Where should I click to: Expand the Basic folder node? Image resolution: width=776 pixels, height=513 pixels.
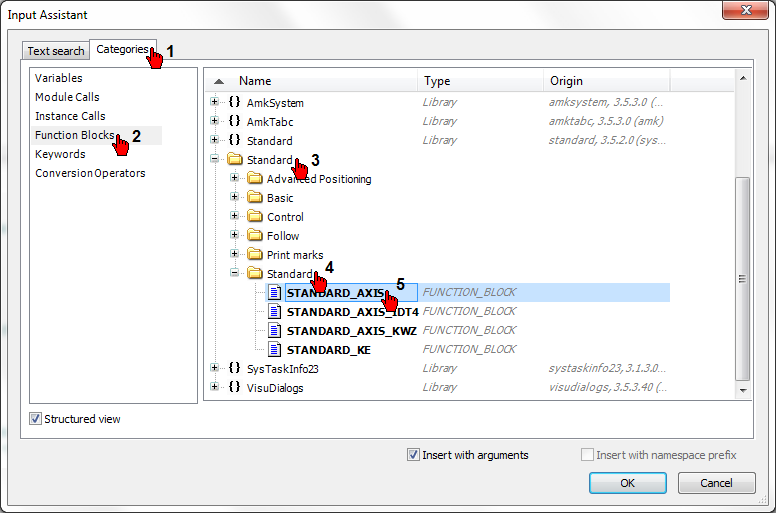pos(235,197)
